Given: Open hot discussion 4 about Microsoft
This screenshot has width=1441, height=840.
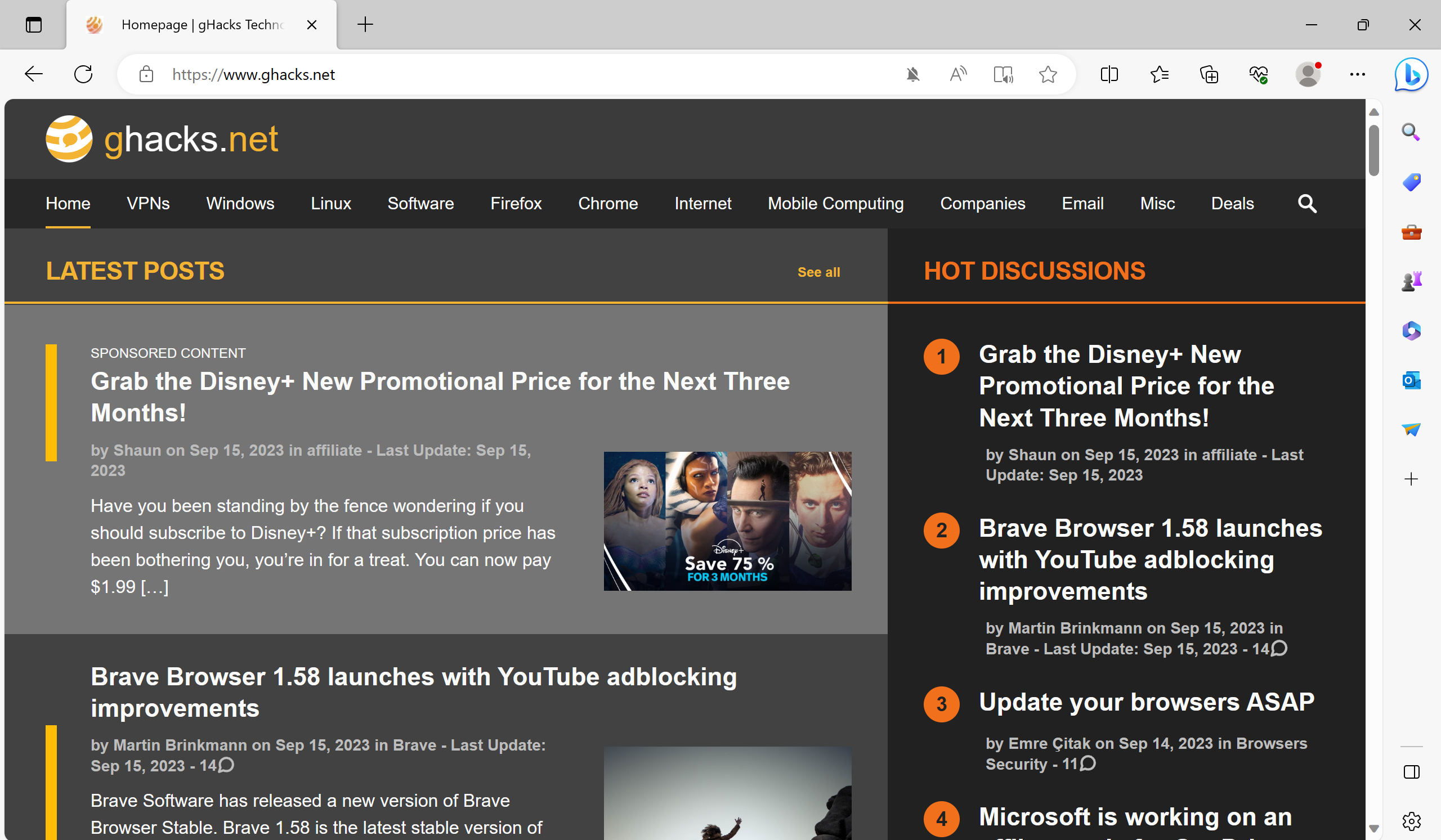Looking at the screenshot, I should click(1135, 820).
